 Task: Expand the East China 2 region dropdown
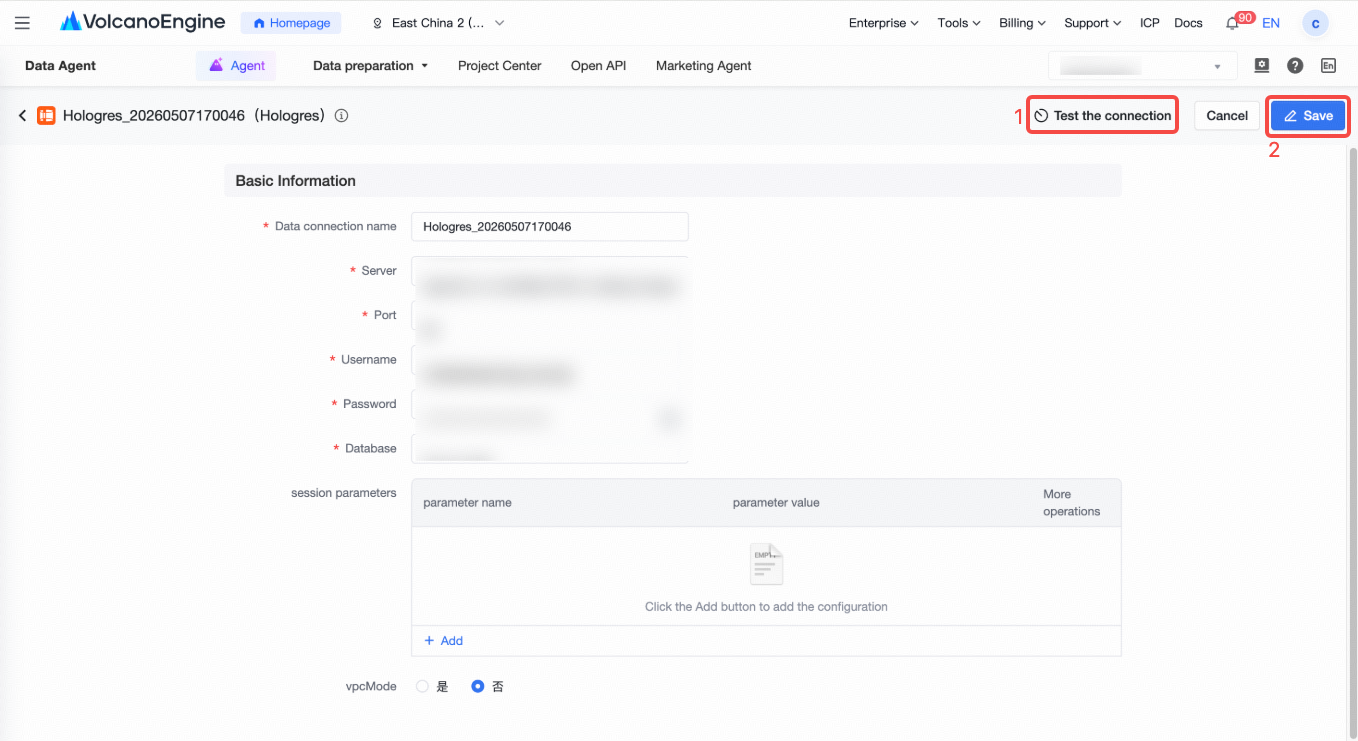point(438,23)
